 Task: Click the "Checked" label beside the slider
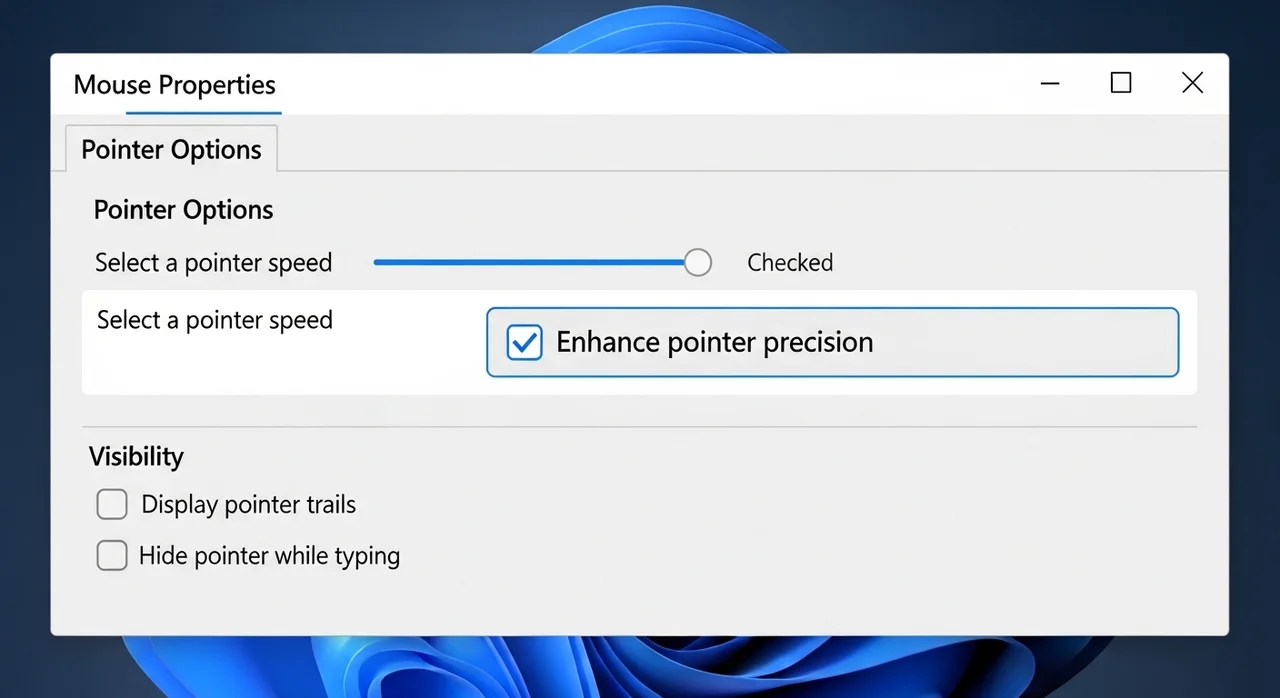(789, 263)
